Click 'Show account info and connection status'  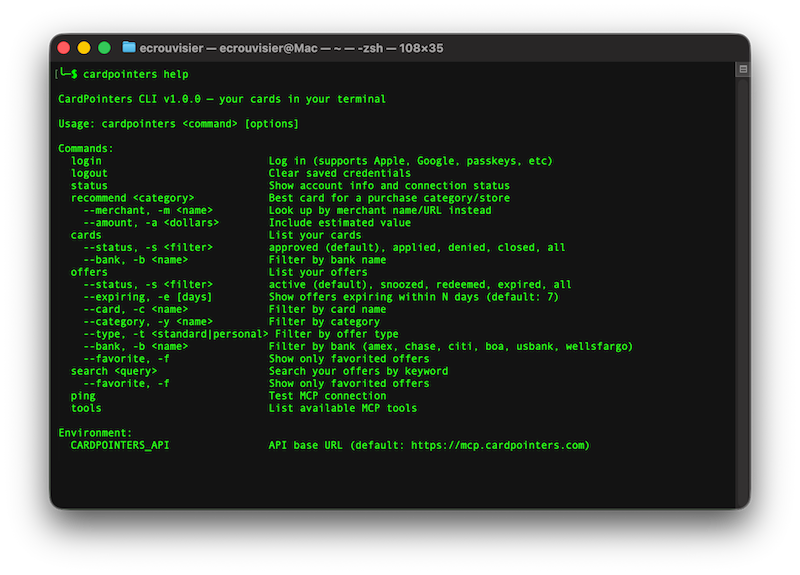[x=389, y=186]
